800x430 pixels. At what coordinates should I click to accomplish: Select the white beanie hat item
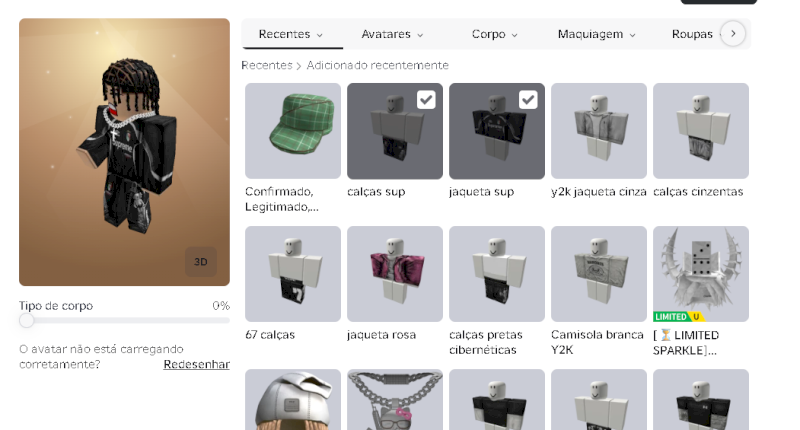point(293,399)
